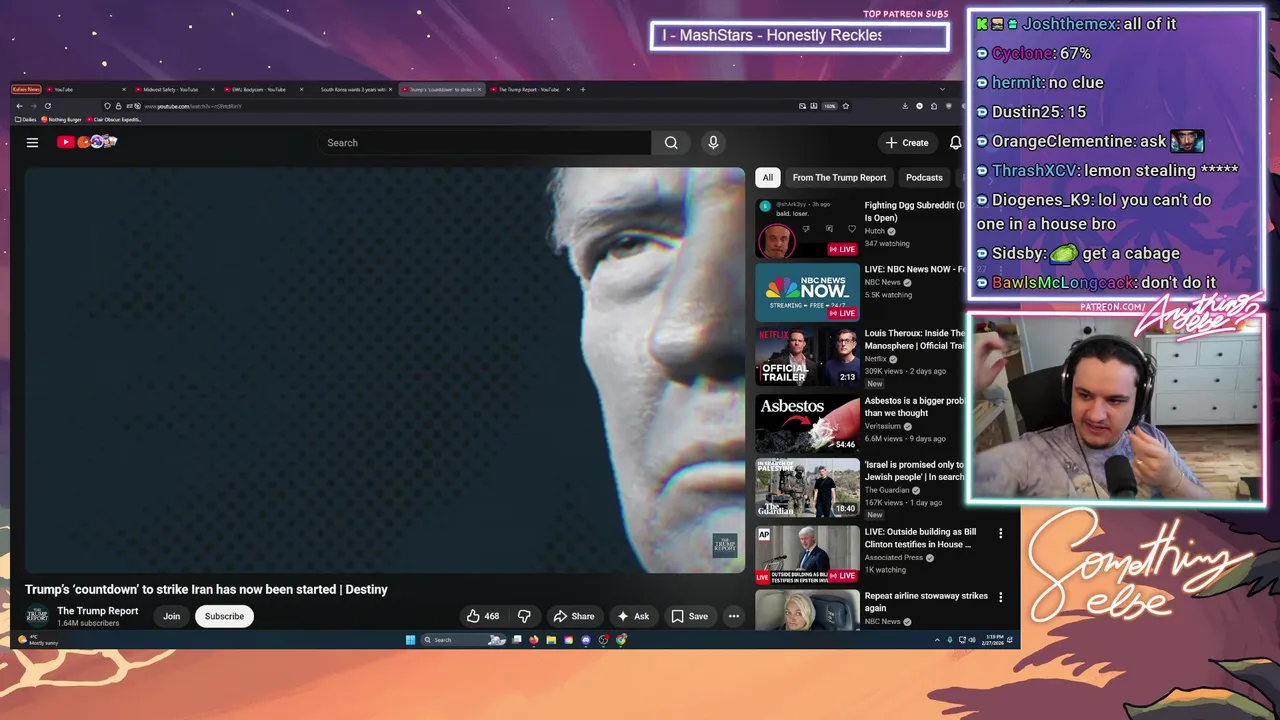Open Bill Clinton testifies live thumbnail

tap(807, 554)
